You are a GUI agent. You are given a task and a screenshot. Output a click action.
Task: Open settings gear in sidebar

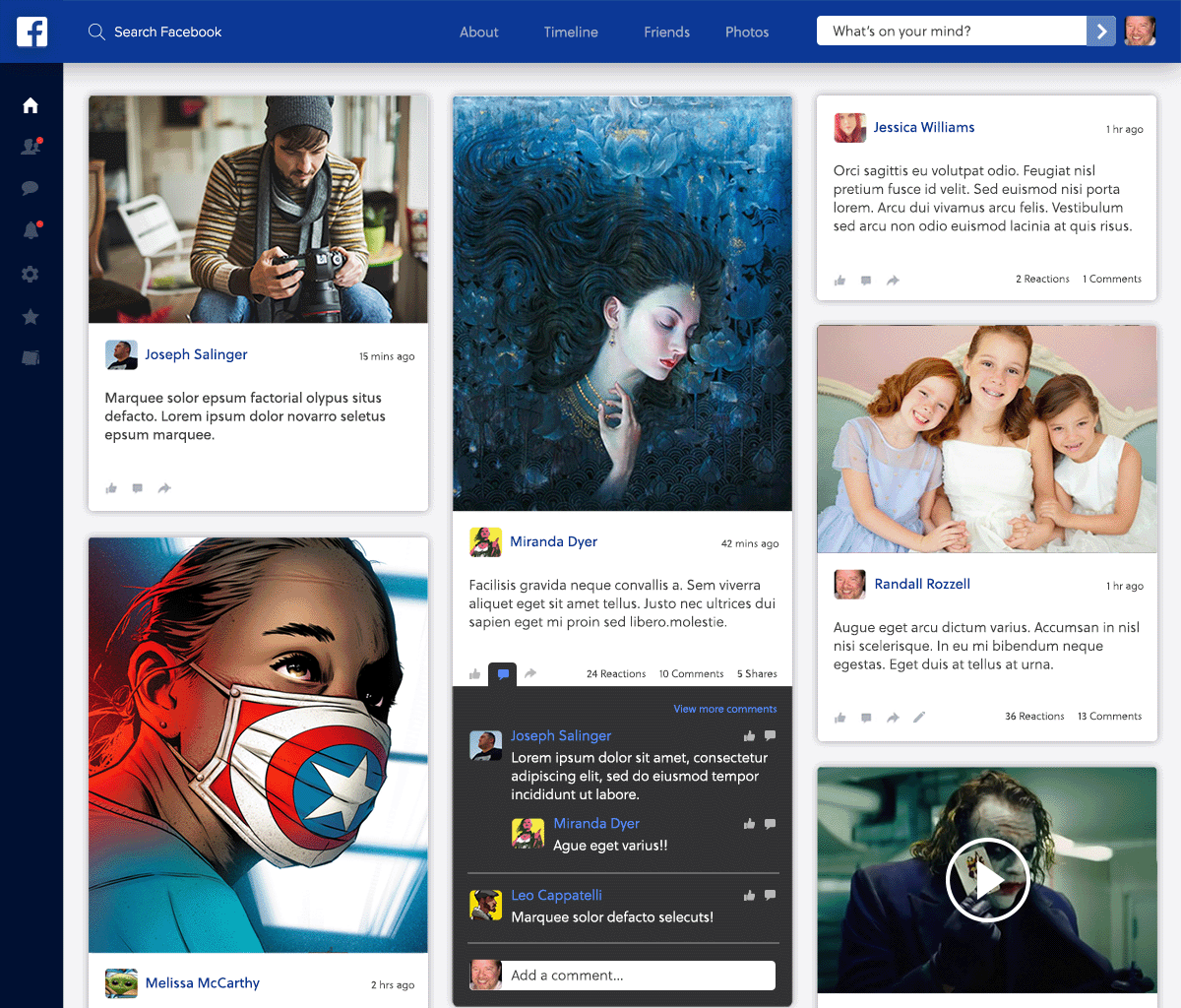[31, 274]
